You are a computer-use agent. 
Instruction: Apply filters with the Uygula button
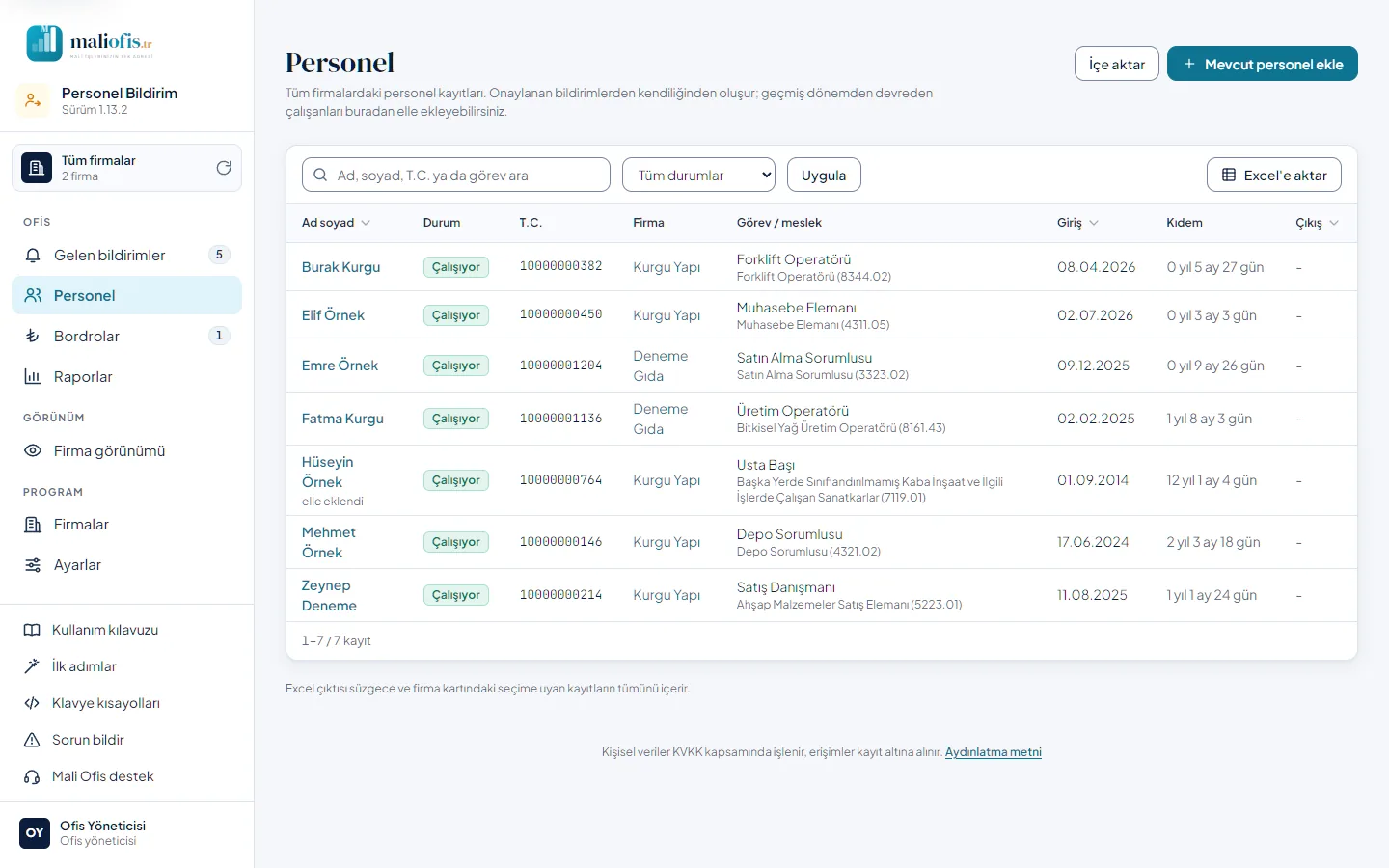pyautogui.click(x=824, y=176)
